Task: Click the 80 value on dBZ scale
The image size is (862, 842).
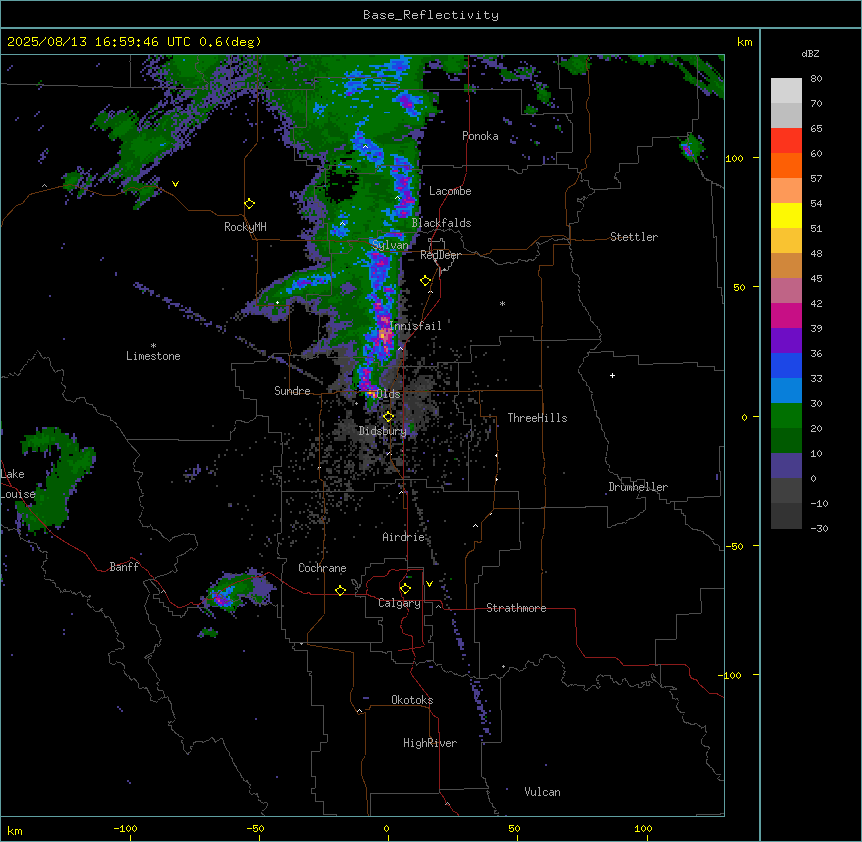Action: click(816, 79)
